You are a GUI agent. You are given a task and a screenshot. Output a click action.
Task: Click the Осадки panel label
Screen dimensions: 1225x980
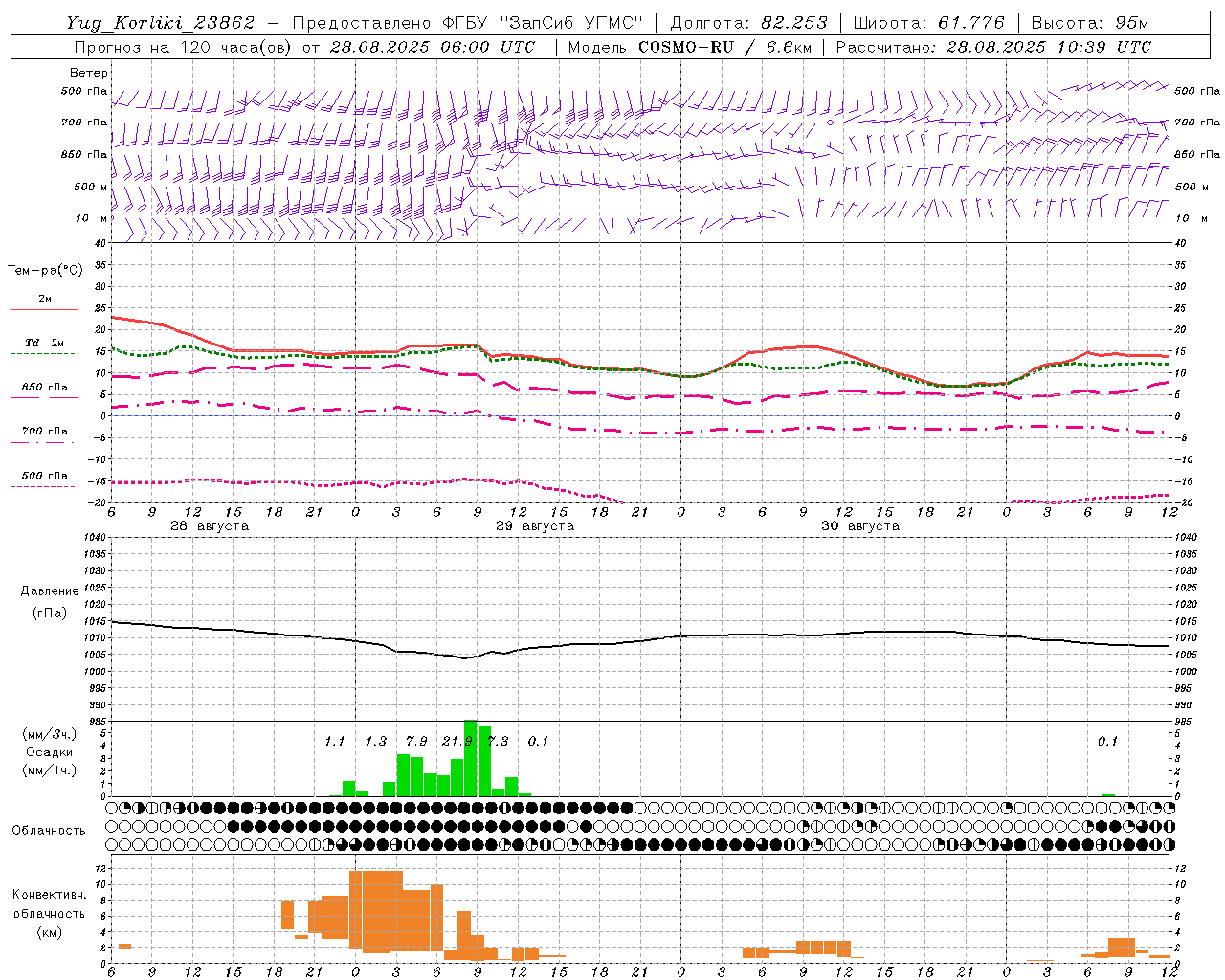click(x=50, y=752)
